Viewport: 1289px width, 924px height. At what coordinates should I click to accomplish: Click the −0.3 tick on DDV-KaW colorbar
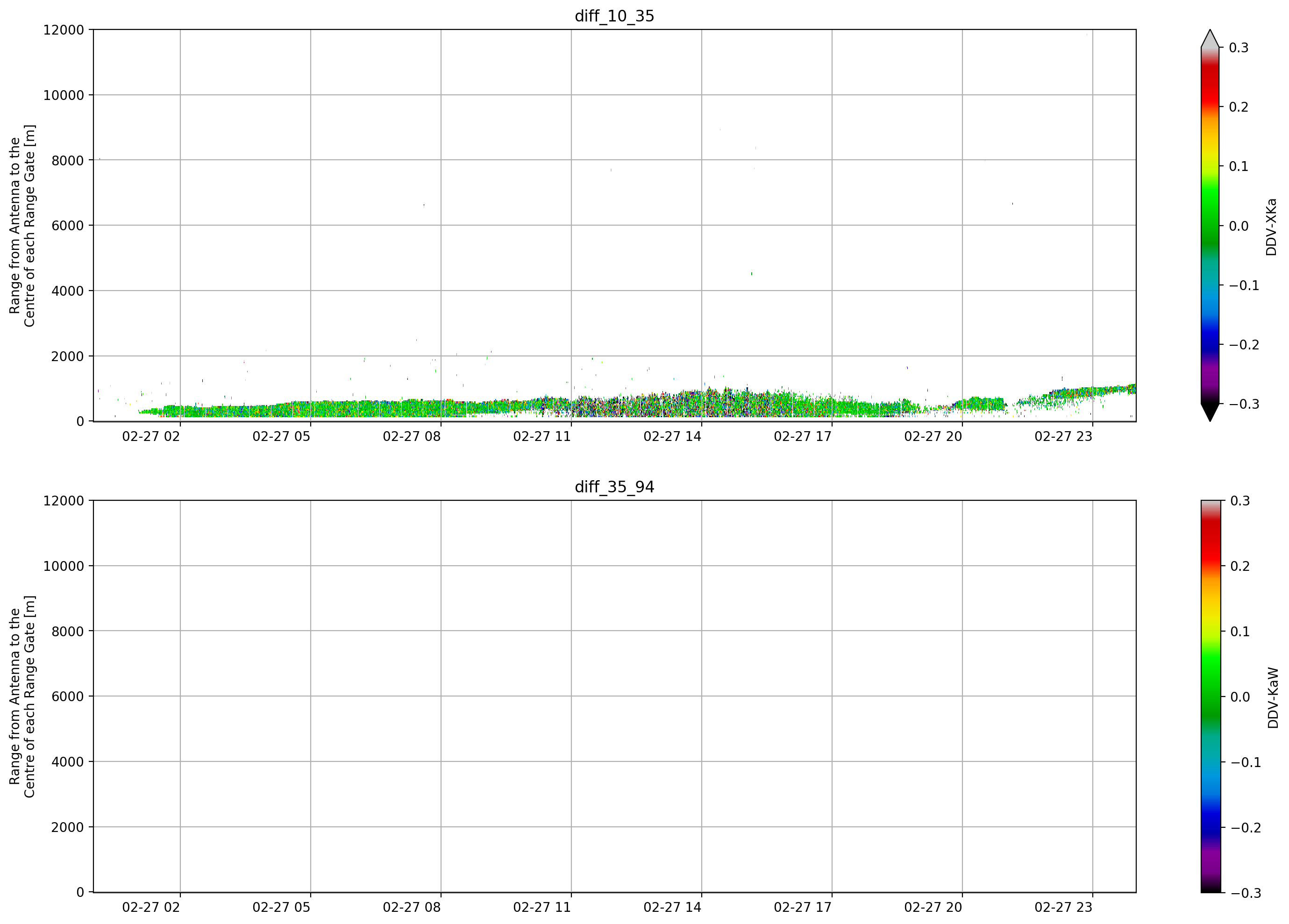(x=1246, y=893)
